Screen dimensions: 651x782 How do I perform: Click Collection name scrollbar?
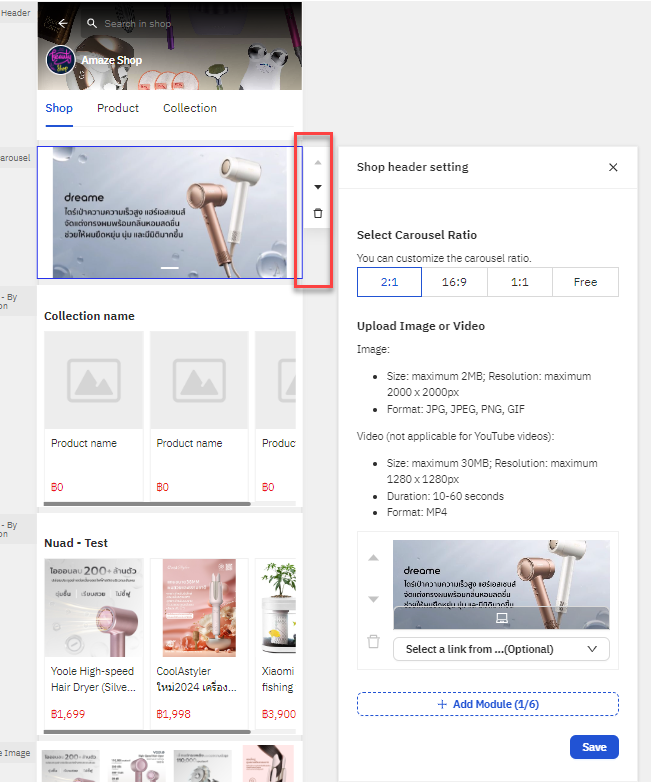[x=147, y=504]
